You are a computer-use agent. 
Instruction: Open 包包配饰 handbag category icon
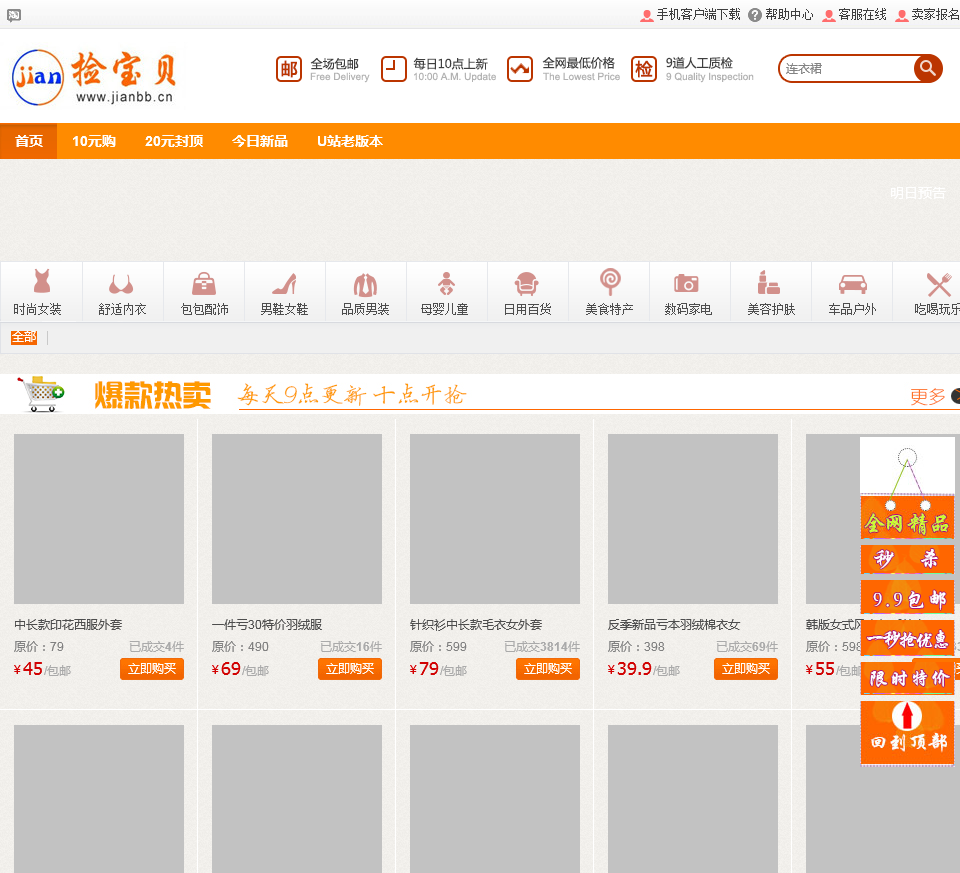[204, 283]
